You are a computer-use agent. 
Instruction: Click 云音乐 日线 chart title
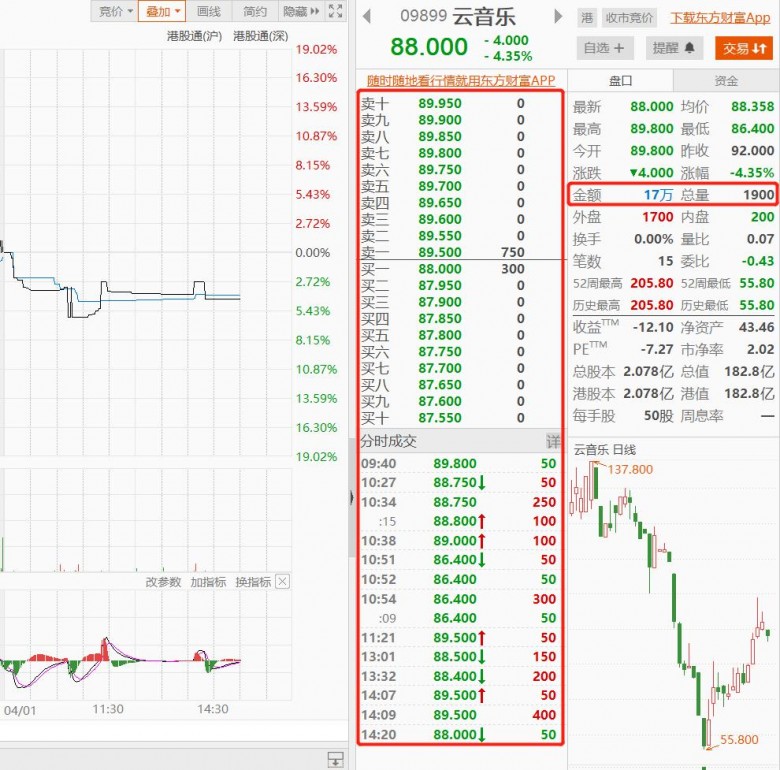pyautogui.click(x=604, y=450)
